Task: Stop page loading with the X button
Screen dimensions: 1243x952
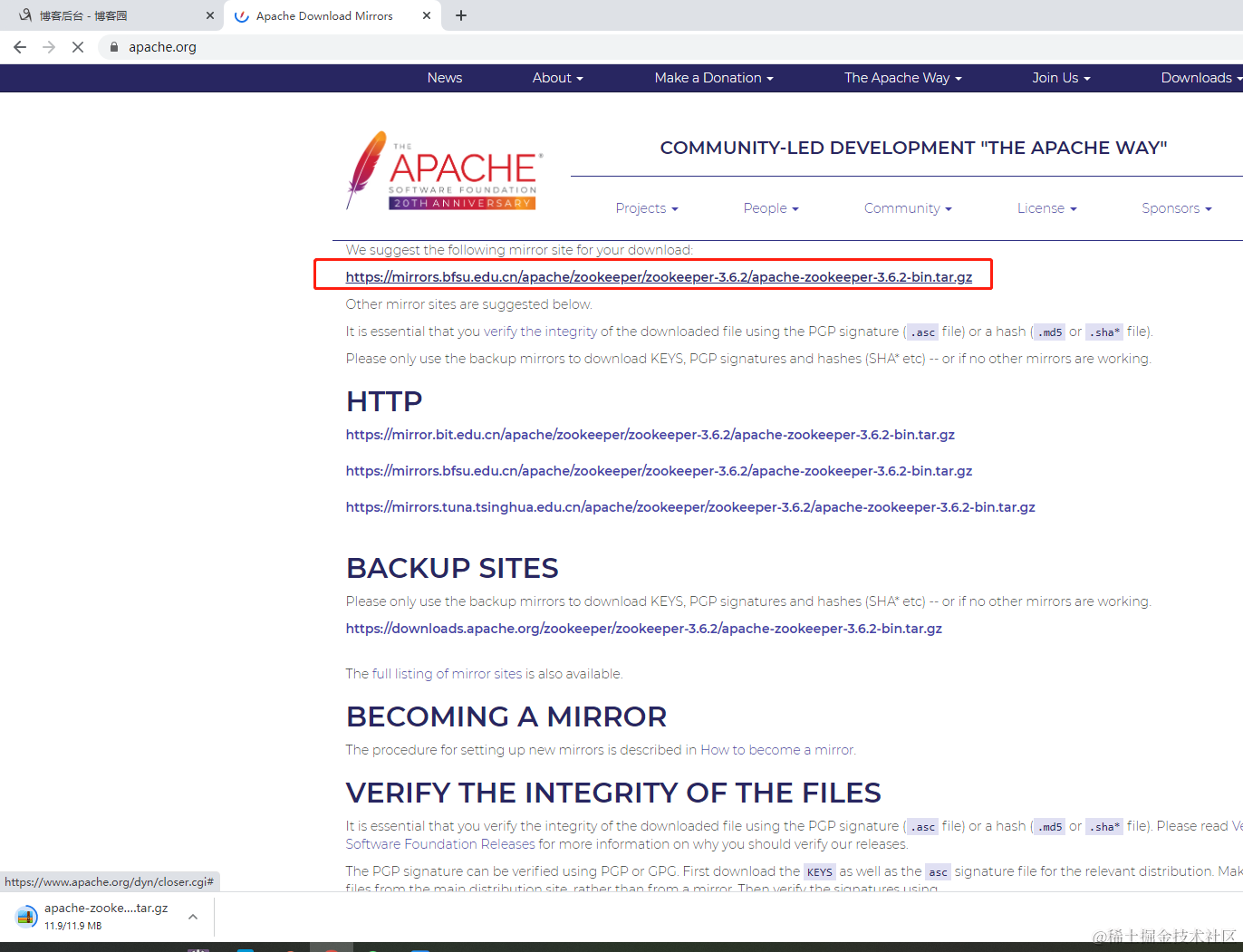Action: 78,47
